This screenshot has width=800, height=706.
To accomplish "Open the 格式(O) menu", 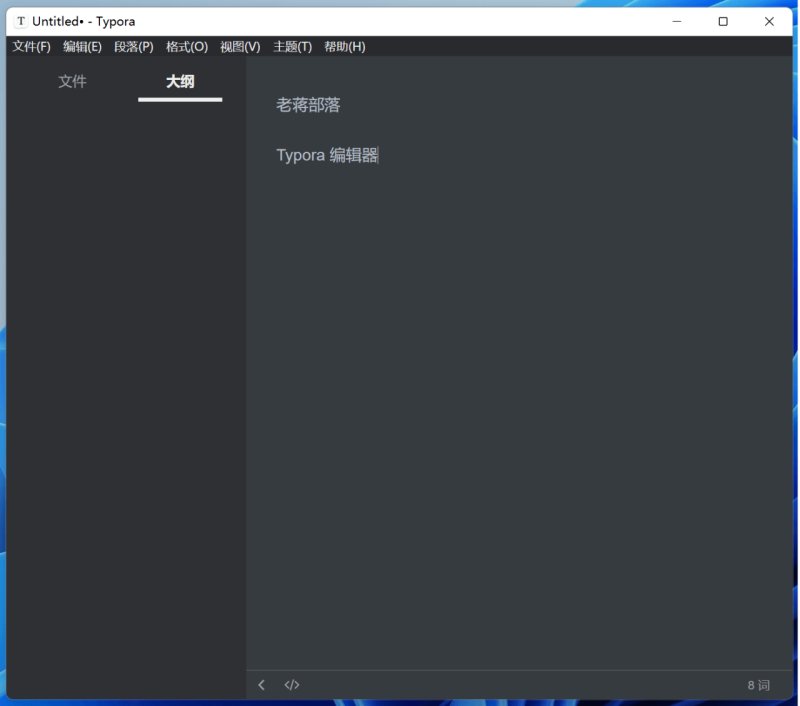I will tap(187, 47).
